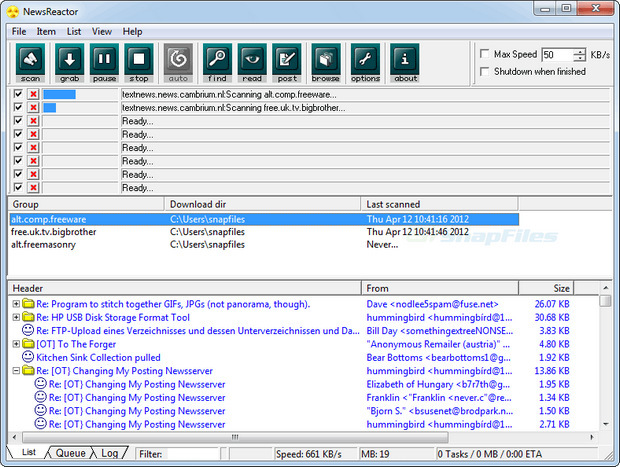The height and width of the screenshot is (467, 620).
Task: Click folder icon of HP USB Disk Storage
Action: [28, 317]
